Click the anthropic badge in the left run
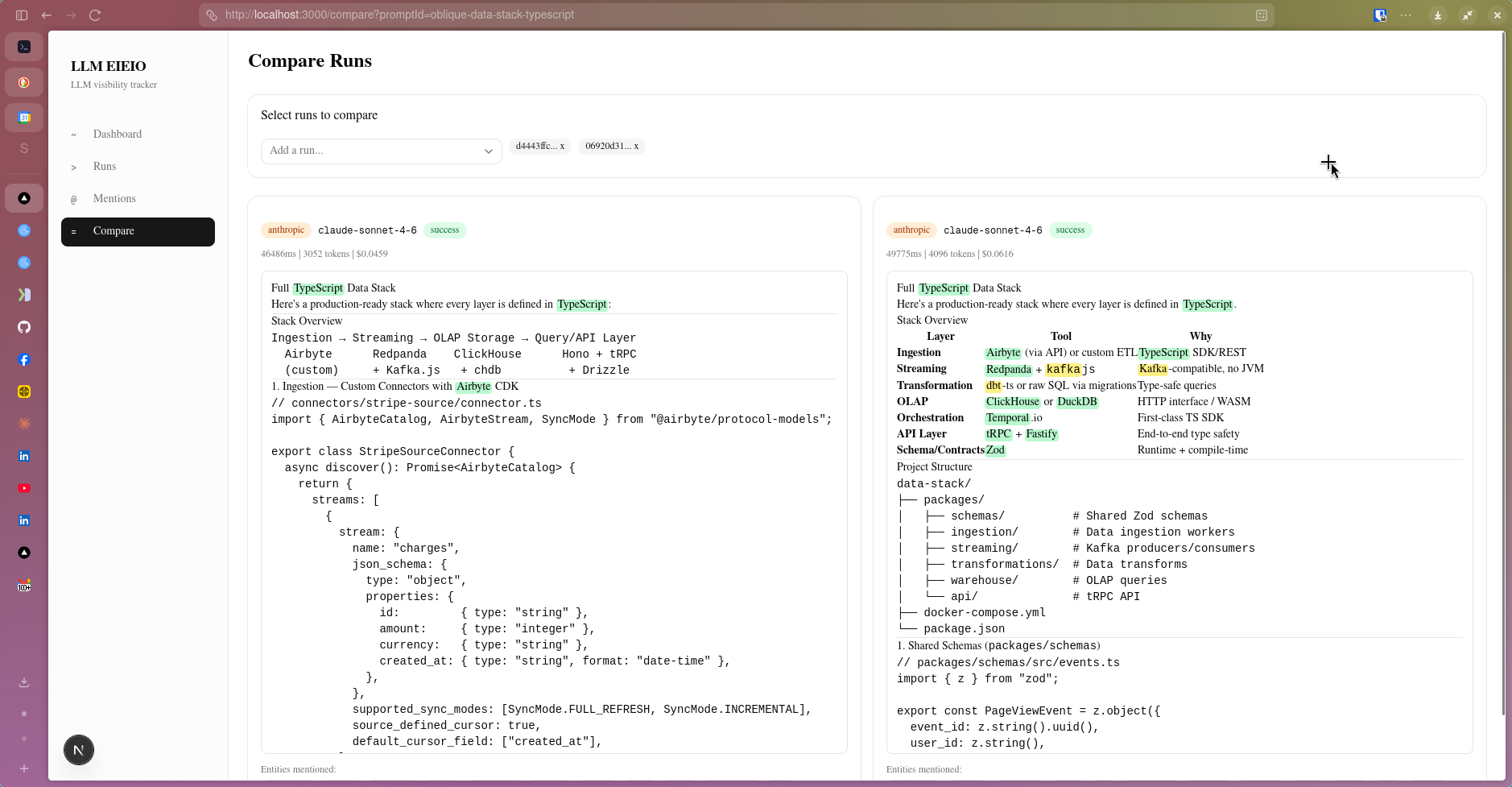Screen dimensions: 1512x787 coord(286,230)
